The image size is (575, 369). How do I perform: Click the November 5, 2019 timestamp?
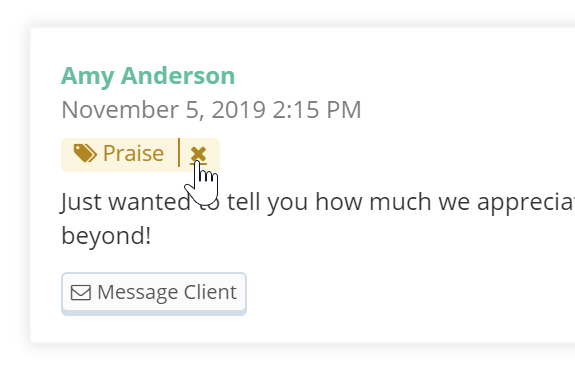pyautogui.click(x=211, y=109)
